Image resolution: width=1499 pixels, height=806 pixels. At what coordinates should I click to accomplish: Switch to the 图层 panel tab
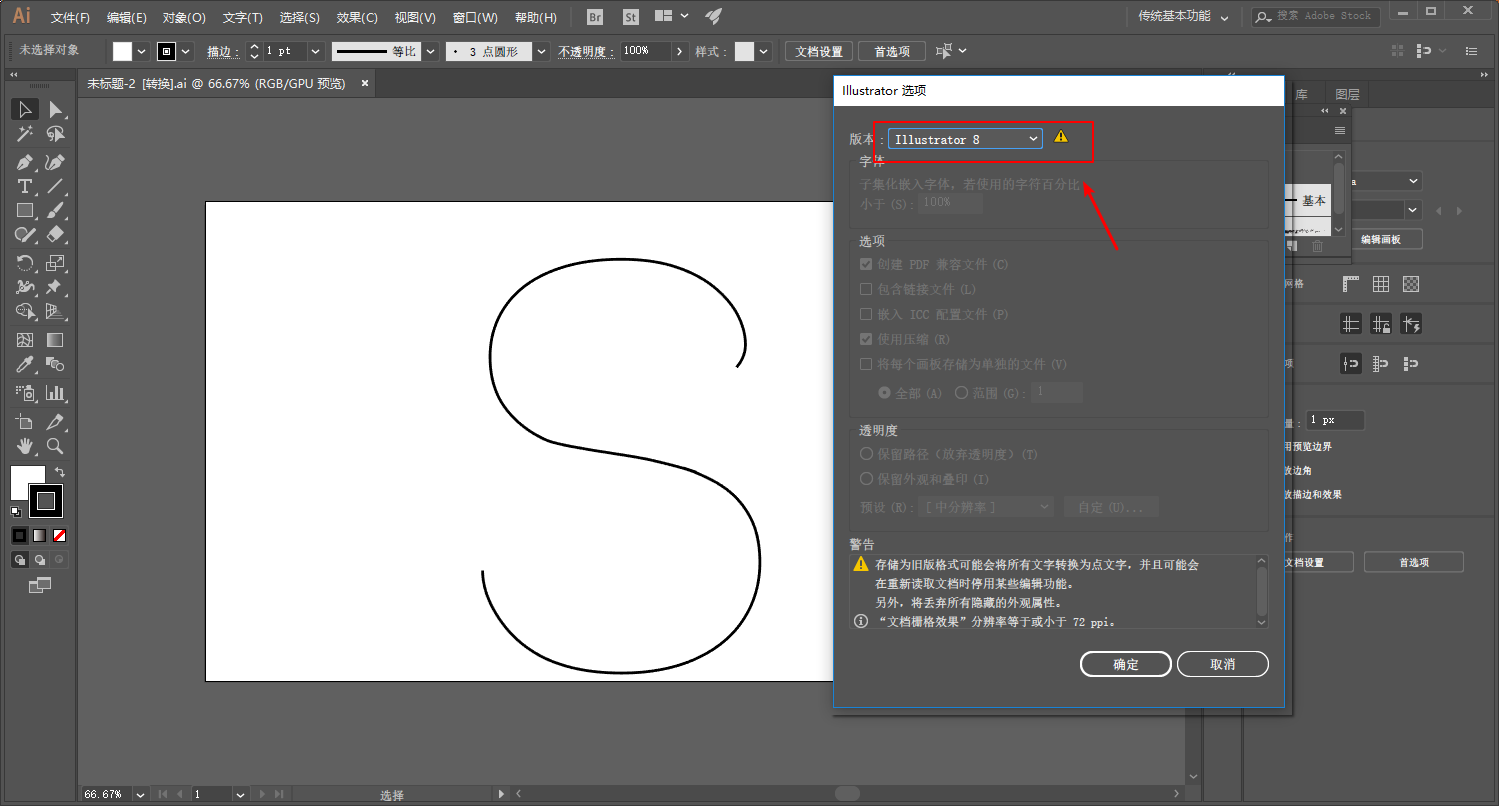coord(1348,95)
